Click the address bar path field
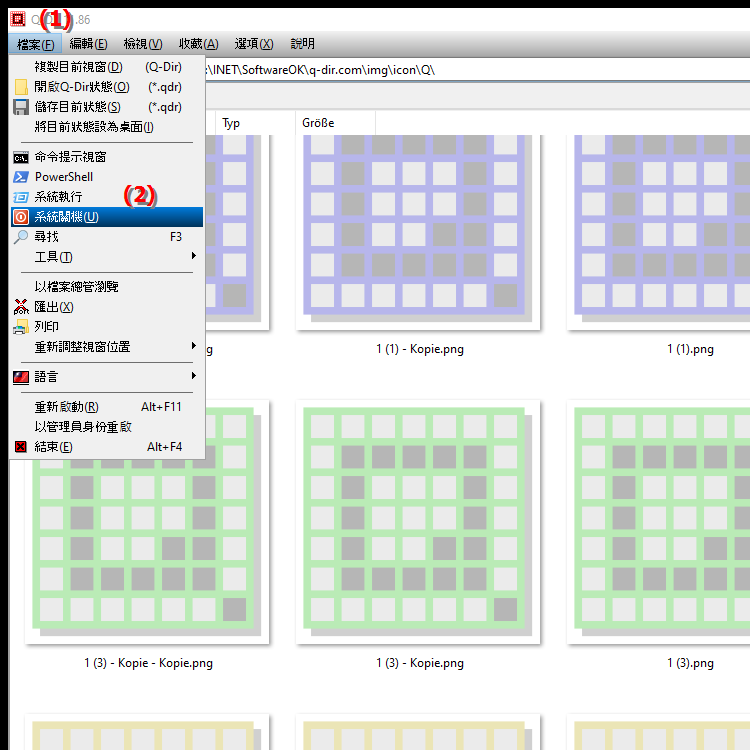The image size is (750, 750). [477, 70]
